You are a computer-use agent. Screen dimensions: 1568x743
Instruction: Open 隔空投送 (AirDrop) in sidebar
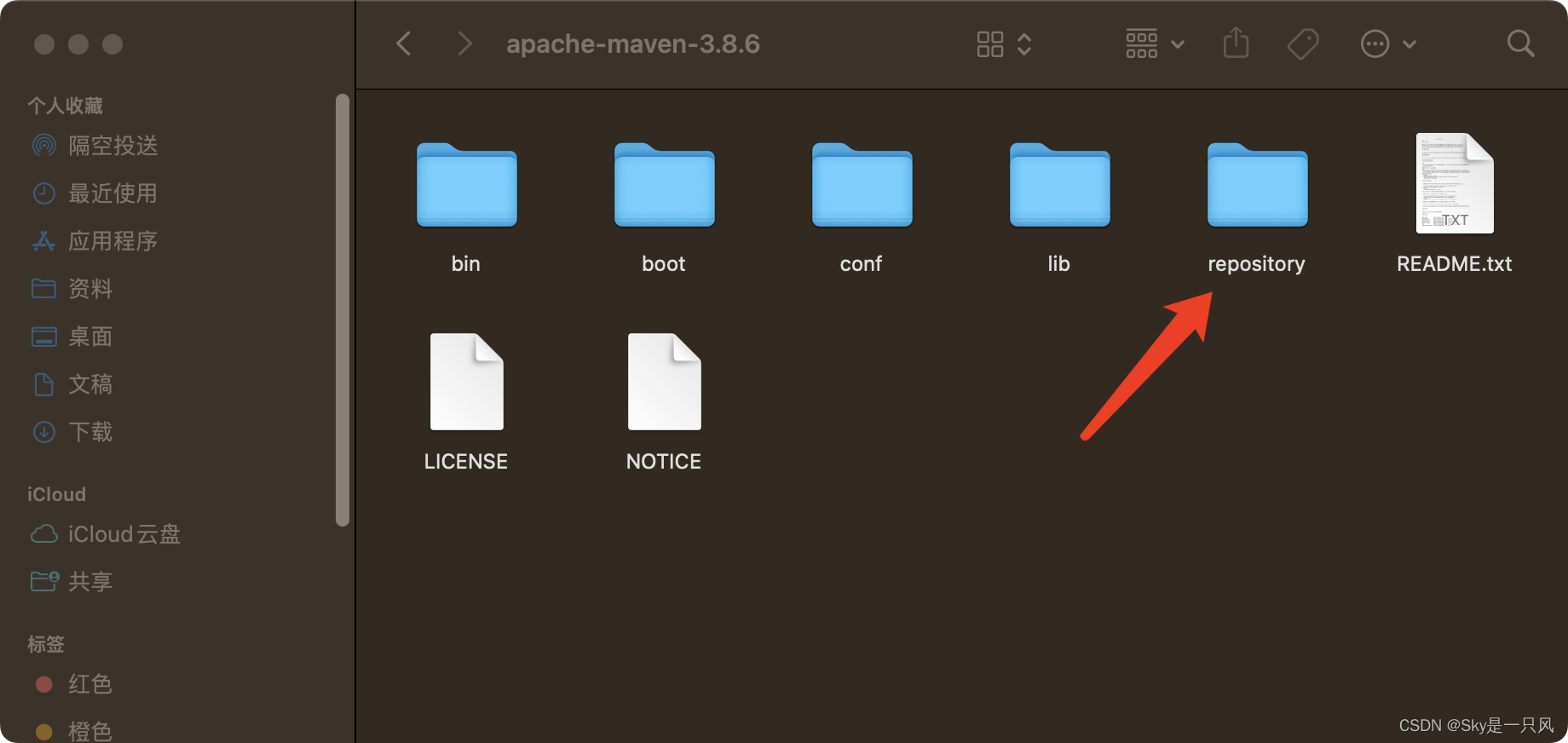(x=95, y=146)
